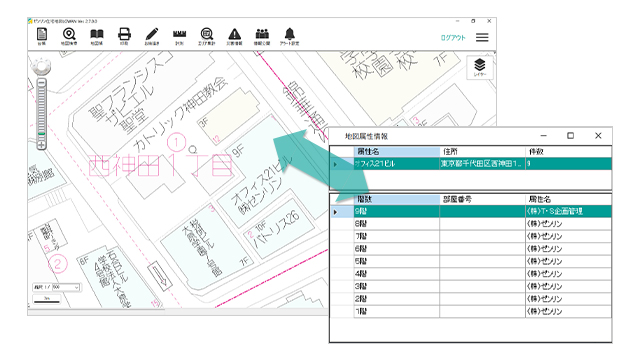The image size is (640, 360).
Task: Open the hamburger menu
Action: [482, 38]
